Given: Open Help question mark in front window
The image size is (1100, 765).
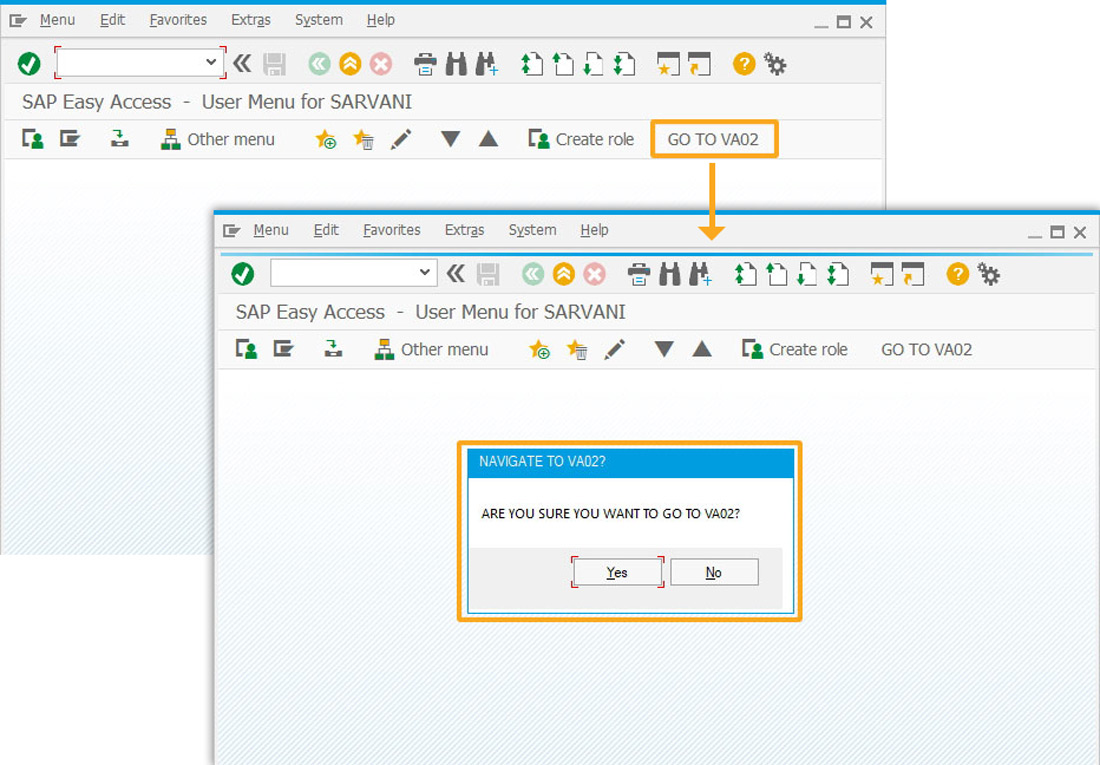Looking at the screenshot, I should click(x=958, y=274).
